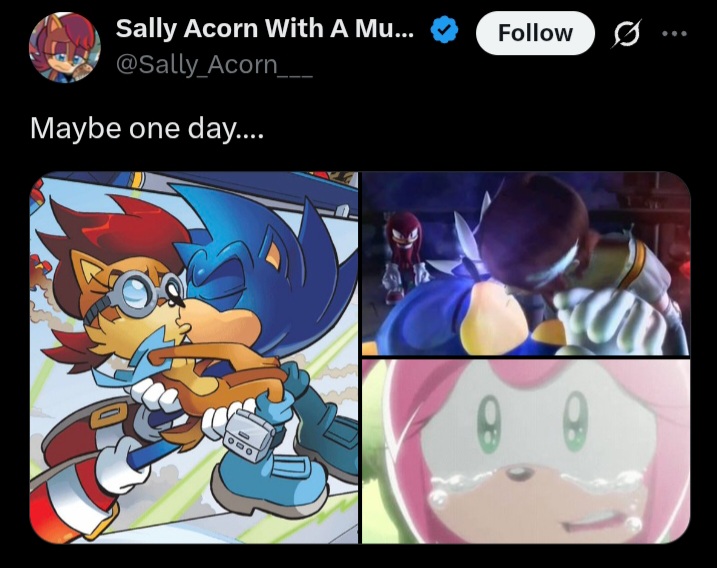The image size is (717, 568).
Task: Open Sally Acorn's profile avatar
Action: (x=64, y=47)
